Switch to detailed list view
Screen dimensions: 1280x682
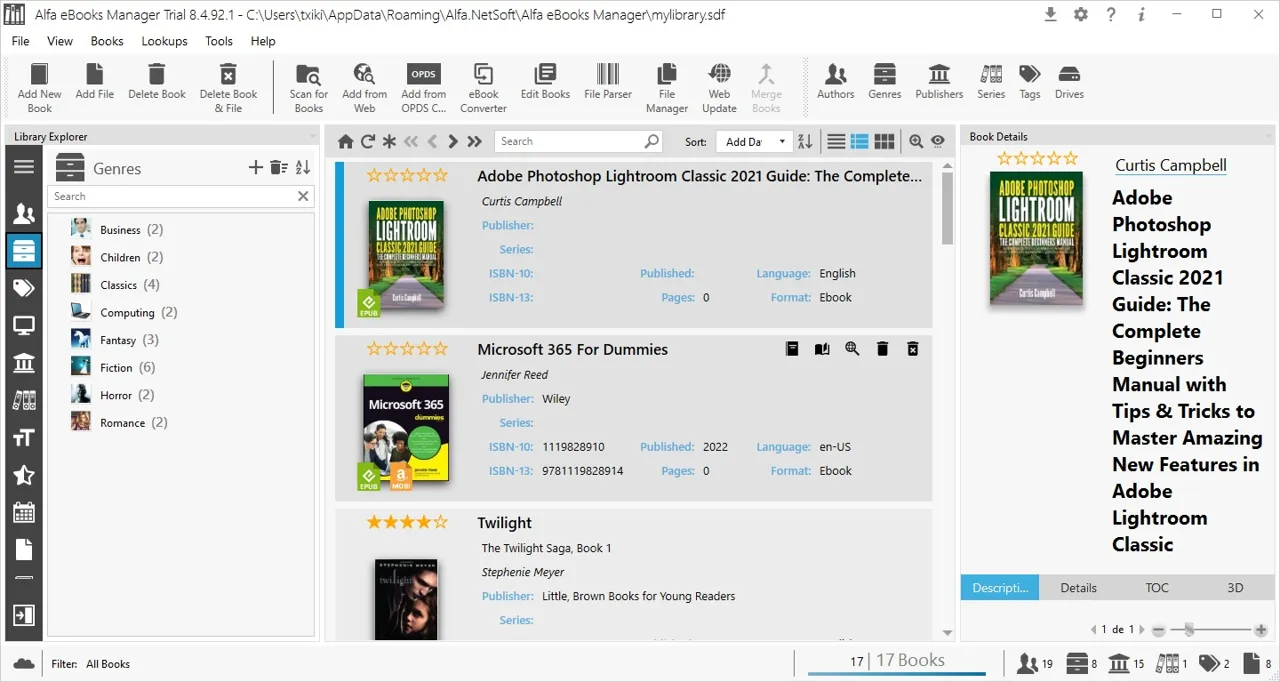859,142
